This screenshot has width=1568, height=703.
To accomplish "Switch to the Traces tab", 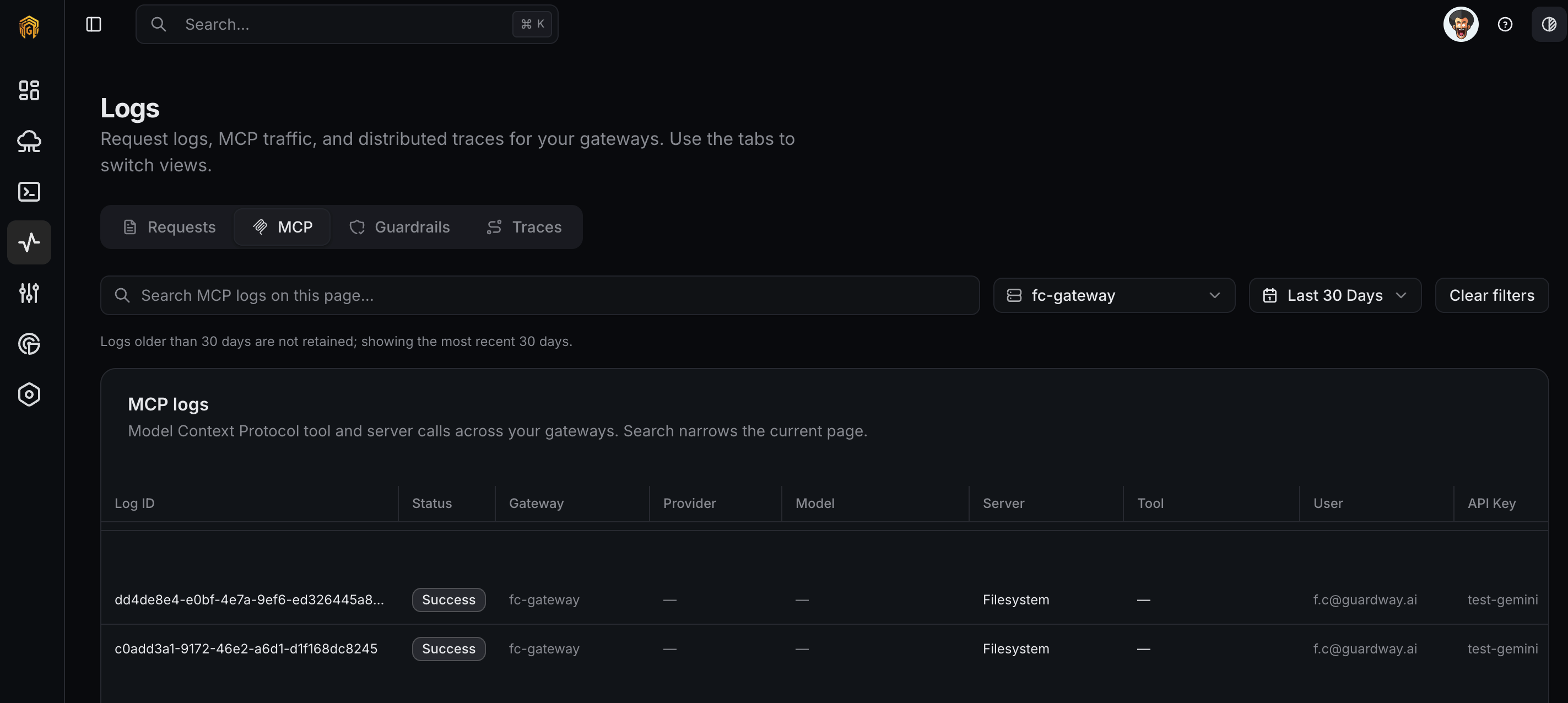I will pyautogui.click(x=524, y=227).
